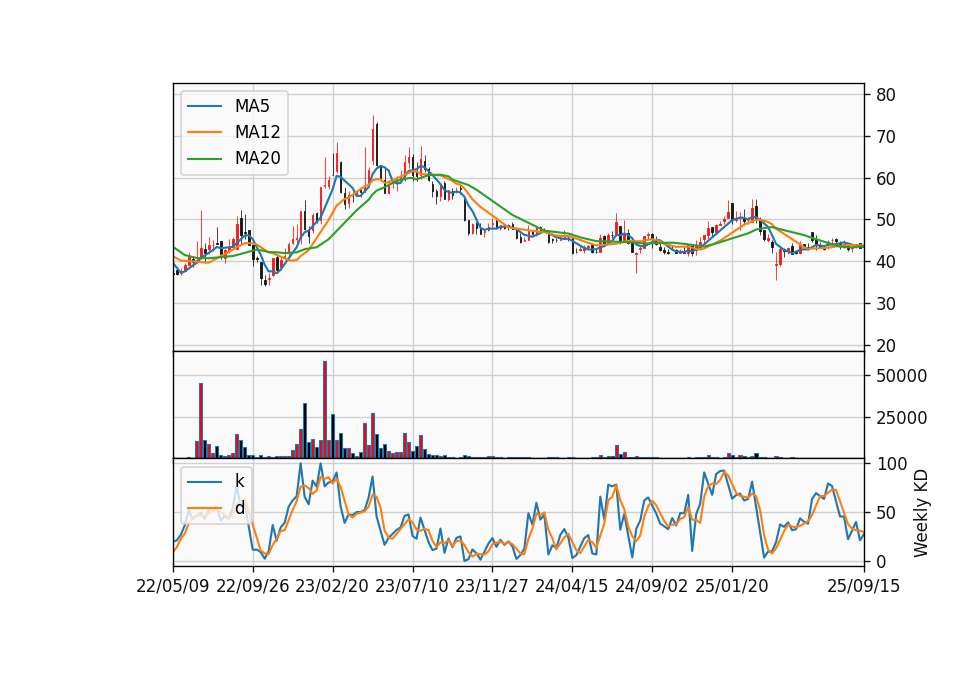Click the orange MA12 legend line sample
The width and height of the screenshot is (960, 690).
204,132
